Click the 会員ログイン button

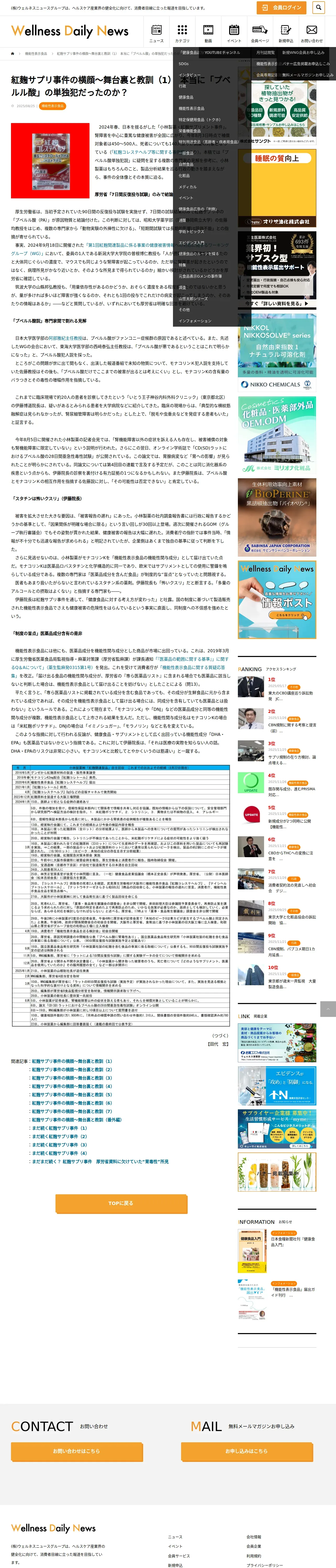(x=281, y=7)
